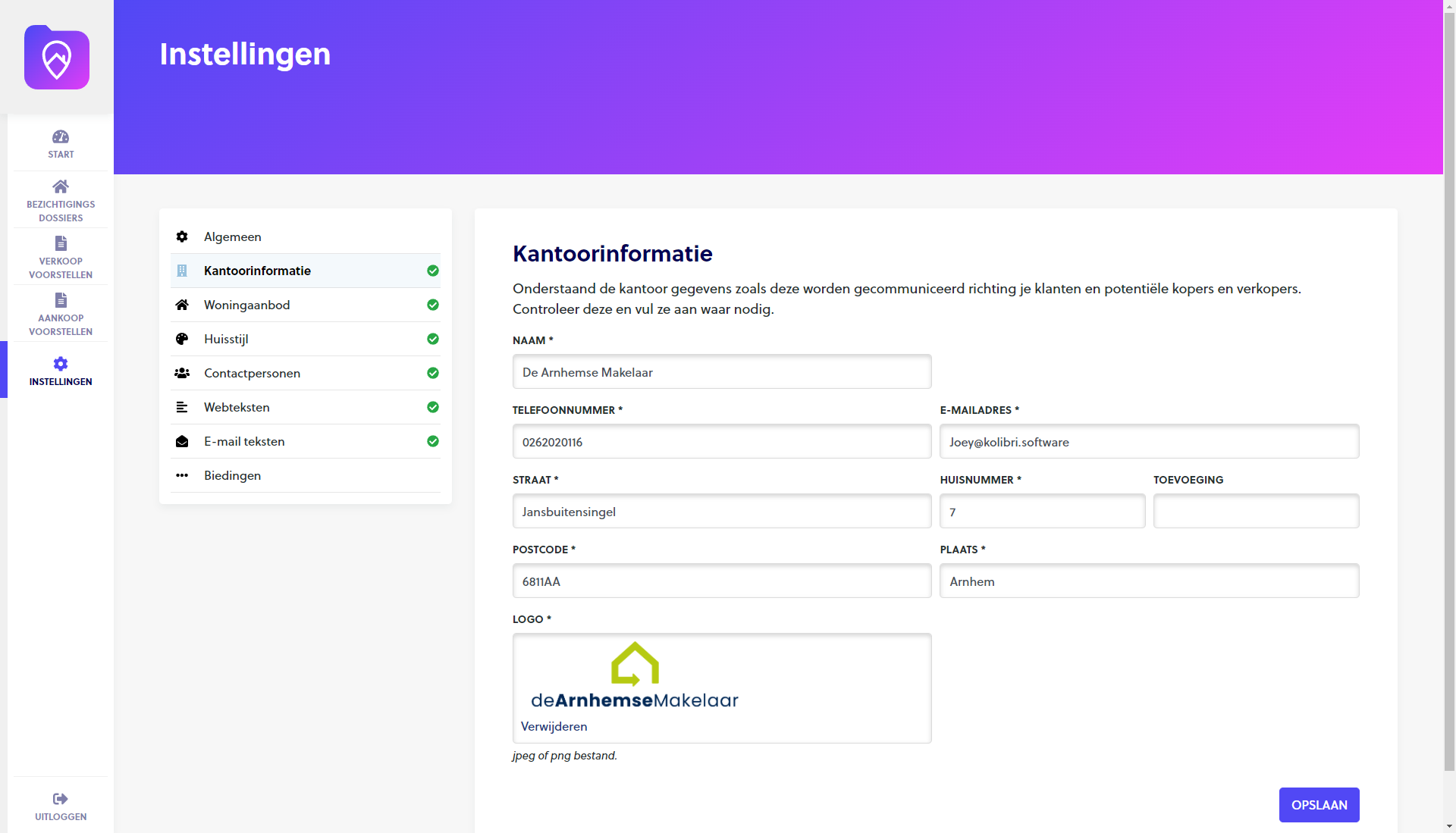Open Aankoop Voorstellen document icon
Viewport: 1456px width, 833px height.
[61, 300]
